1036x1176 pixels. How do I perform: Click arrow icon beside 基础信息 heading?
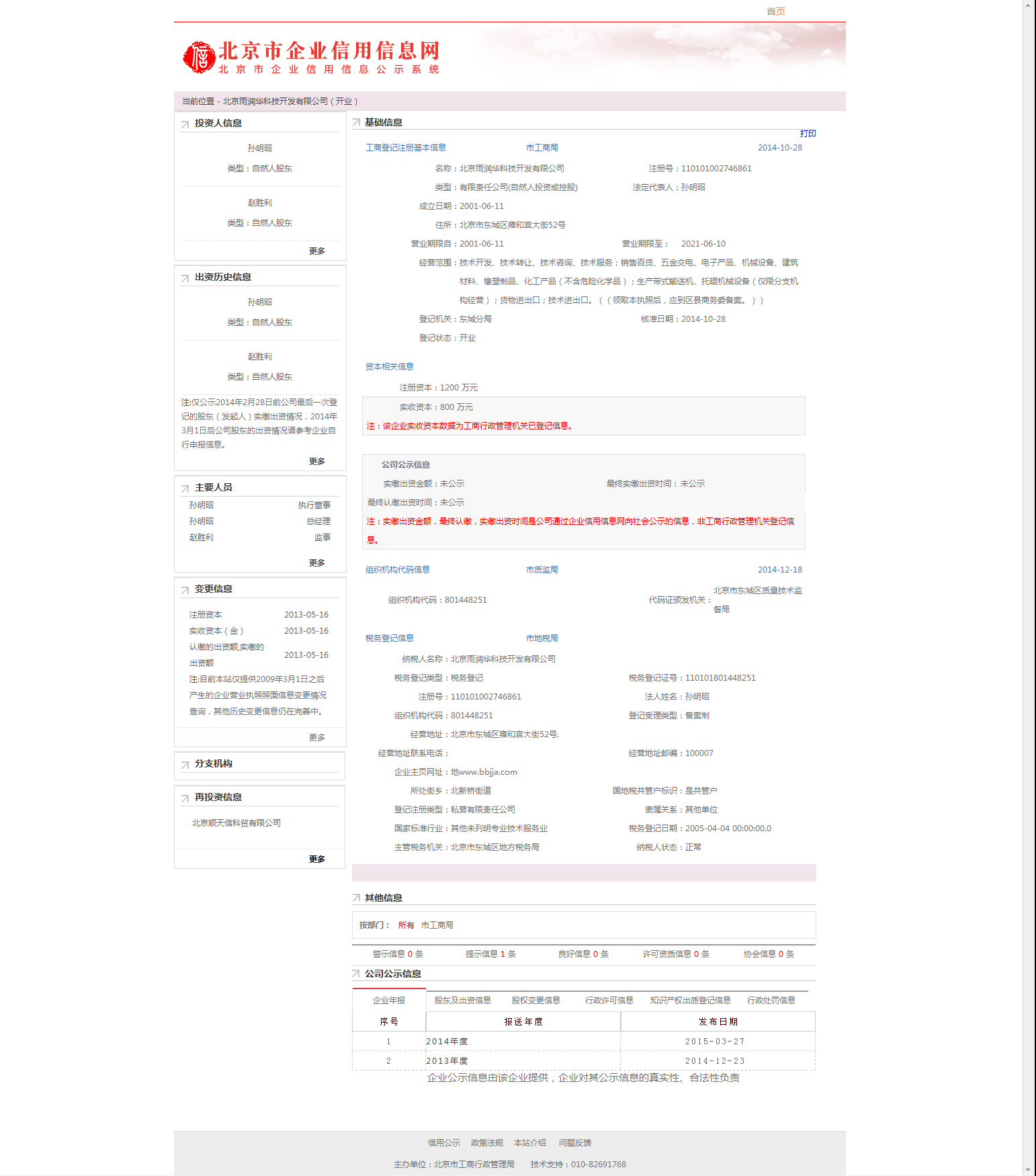point(356,122)
